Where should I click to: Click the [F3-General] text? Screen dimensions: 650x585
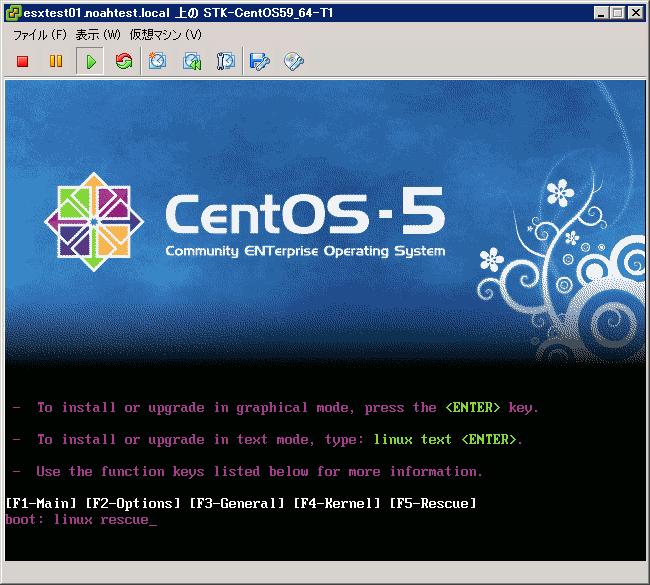(x=237, y=503)
